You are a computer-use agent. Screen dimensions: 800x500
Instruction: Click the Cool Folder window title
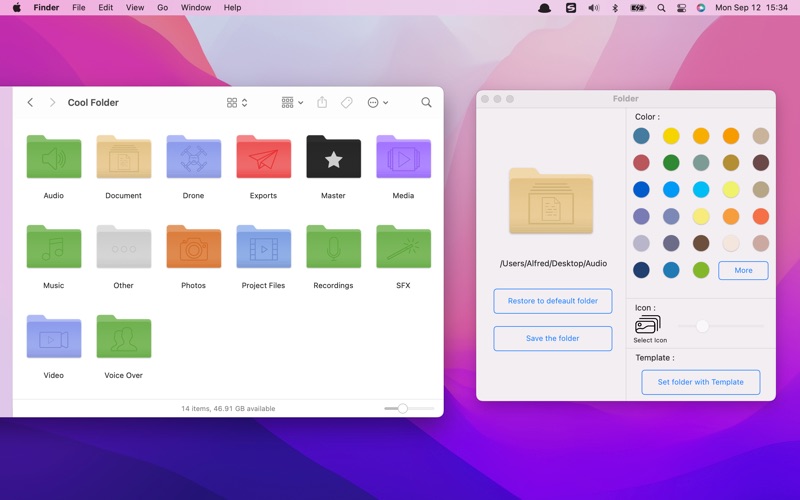(93, 103)
